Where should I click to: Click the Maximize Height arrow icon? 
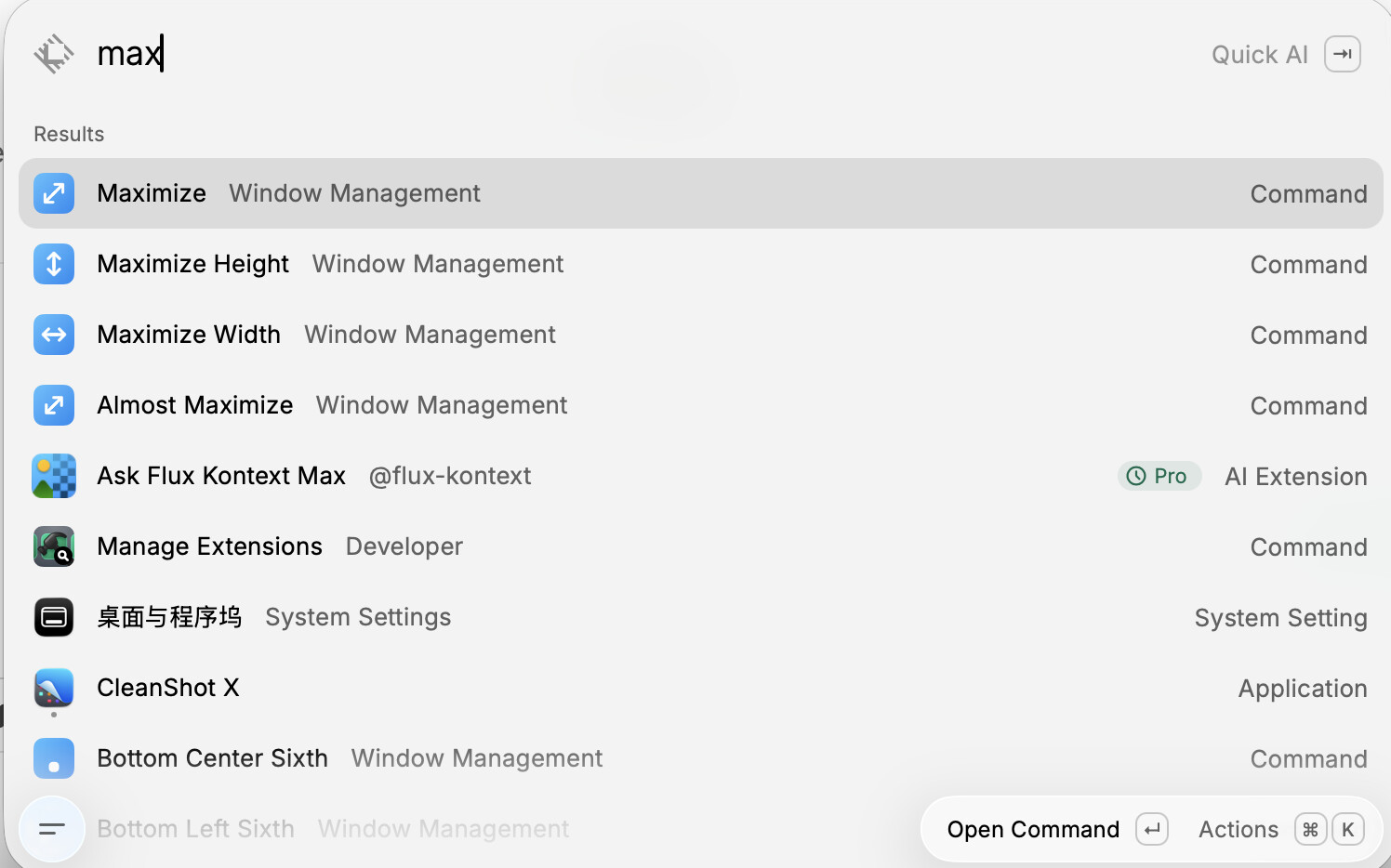(54, 264)
